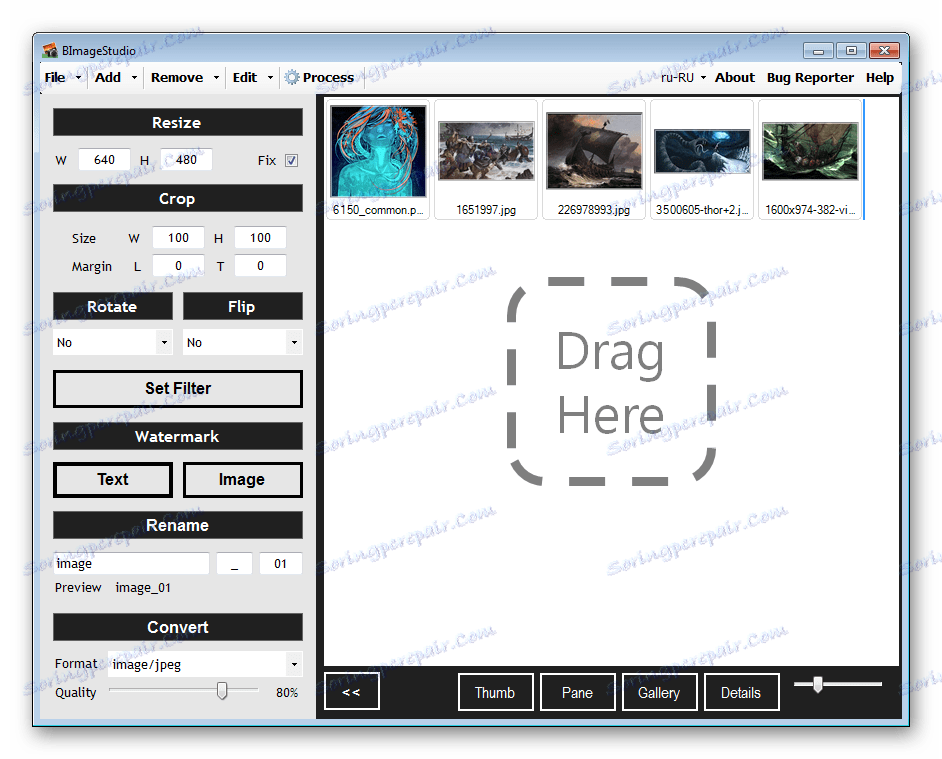Screen dimensions: 942x759
Task: Click the File menu dropdown arrow
Action: (x=78, y=78)
